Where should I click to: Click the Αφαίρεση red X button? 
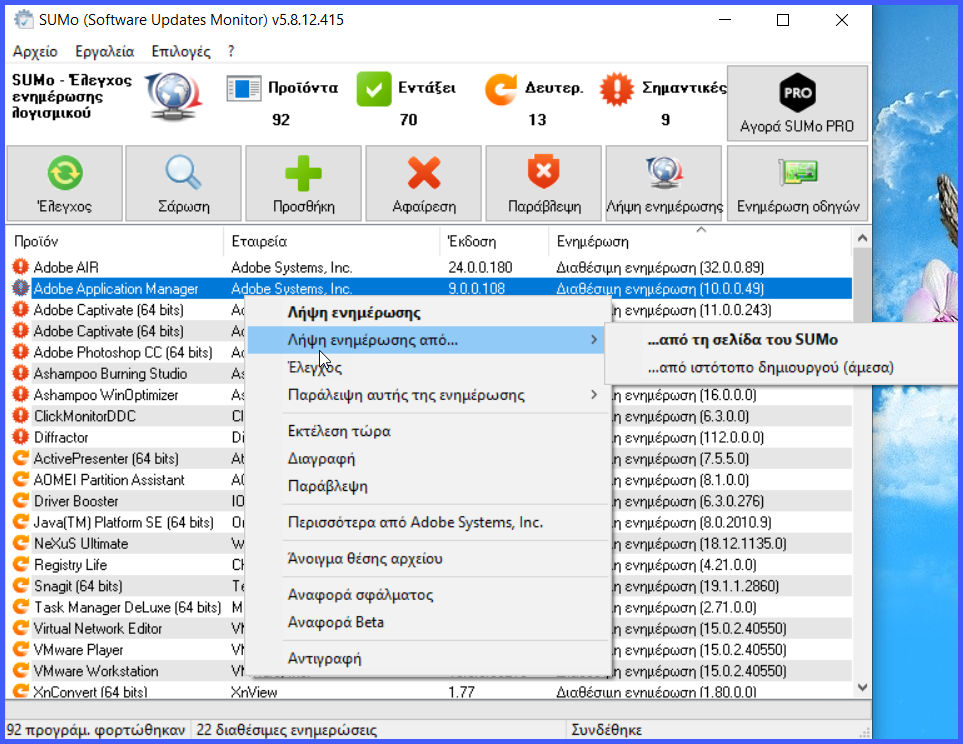pyautogui.click(x=424, y=183)
